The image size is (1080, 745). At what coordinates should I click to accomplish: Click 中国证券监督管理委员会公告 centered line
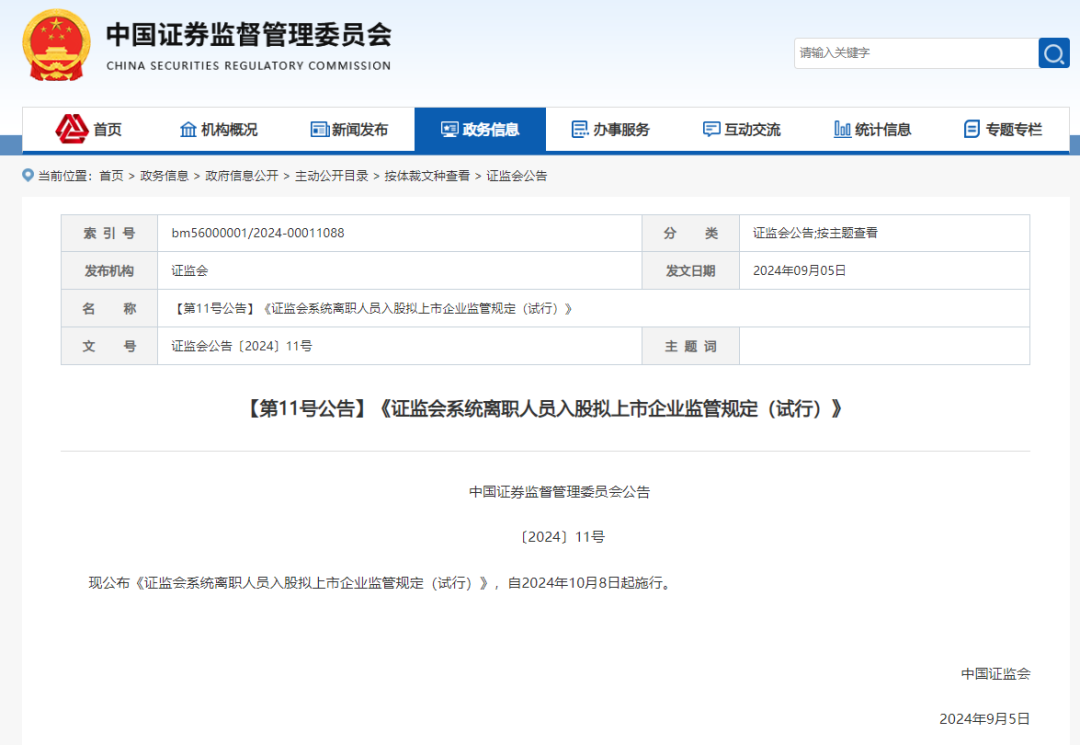click(x=559, y=492)
